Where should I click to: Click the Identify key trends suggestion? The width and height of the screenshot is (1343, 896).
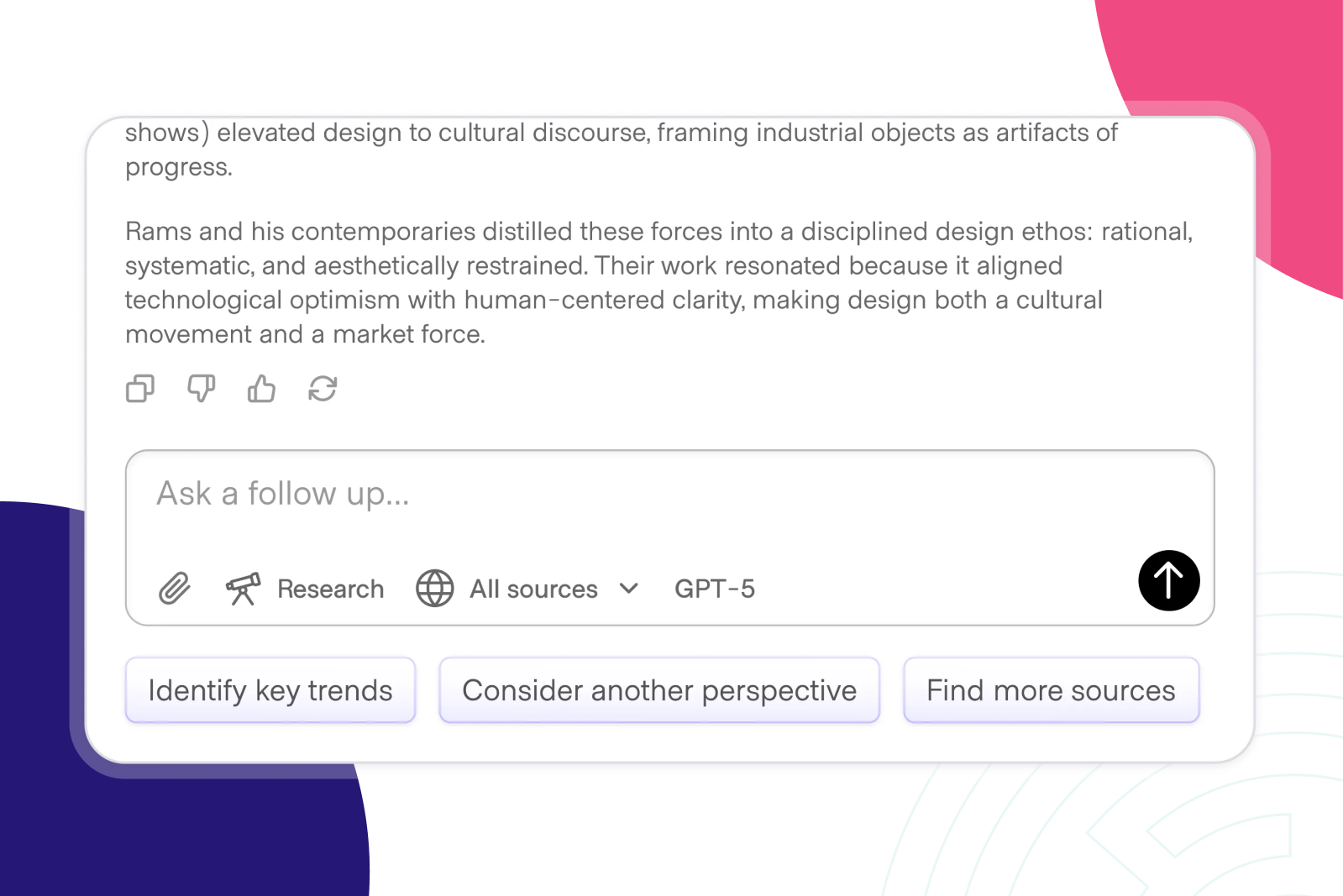point(270,690)
